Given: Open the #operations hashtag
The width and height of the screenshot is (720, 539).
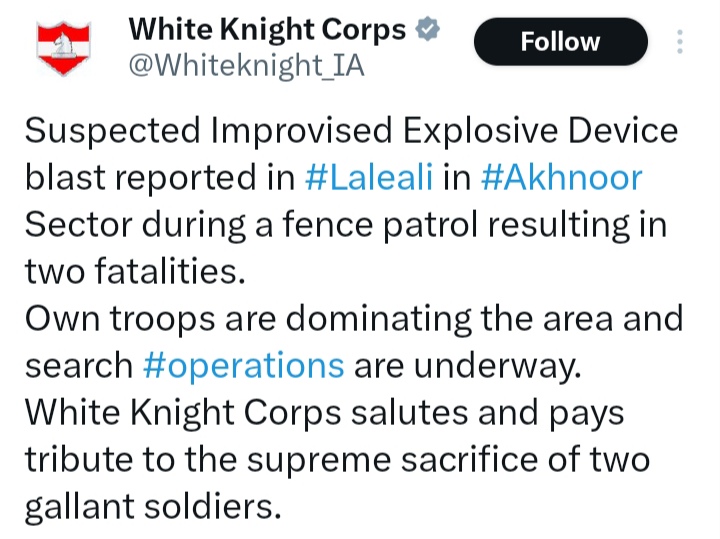Looking at the screenshot, I should 244,365.
